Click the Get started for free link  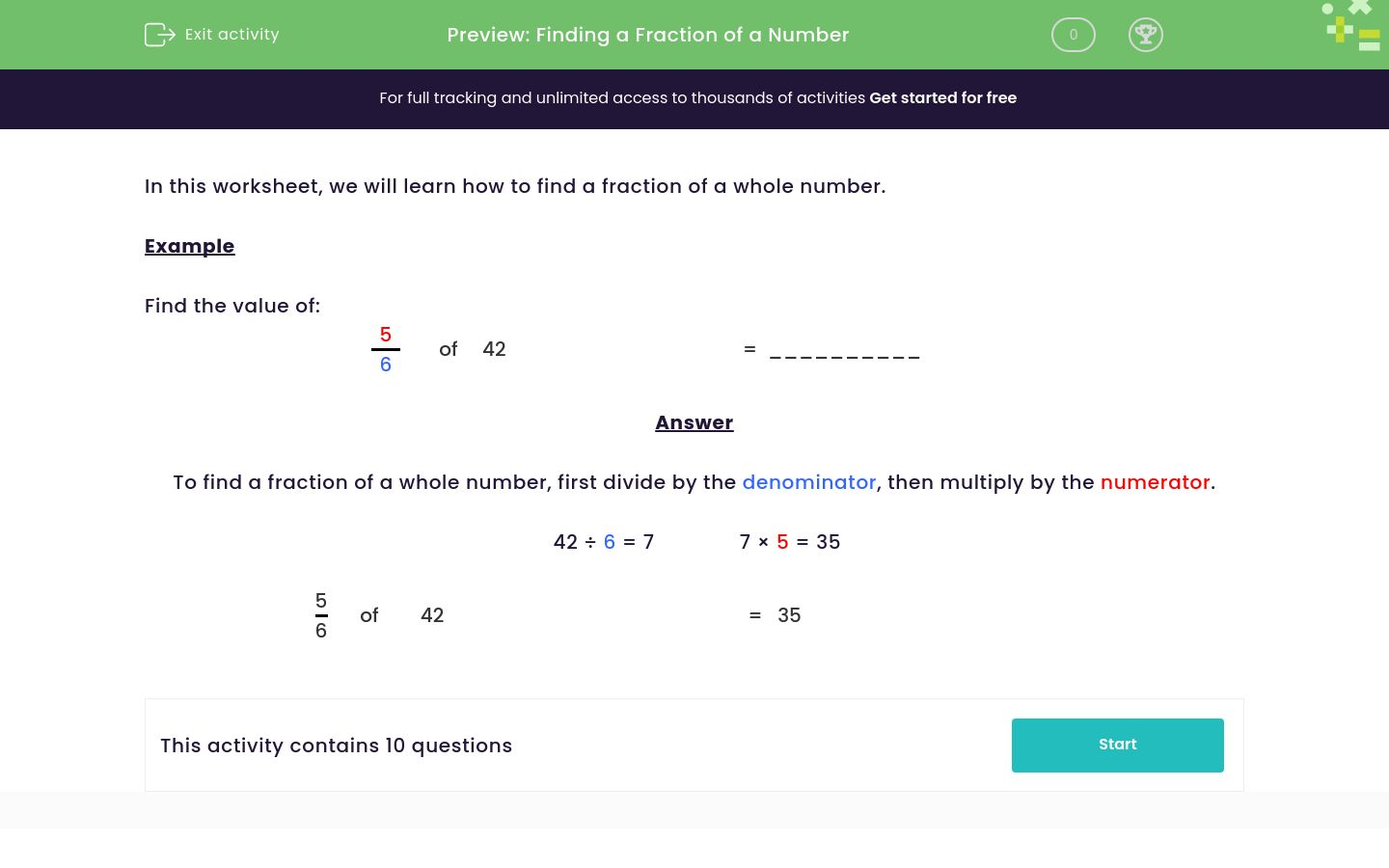943,98
